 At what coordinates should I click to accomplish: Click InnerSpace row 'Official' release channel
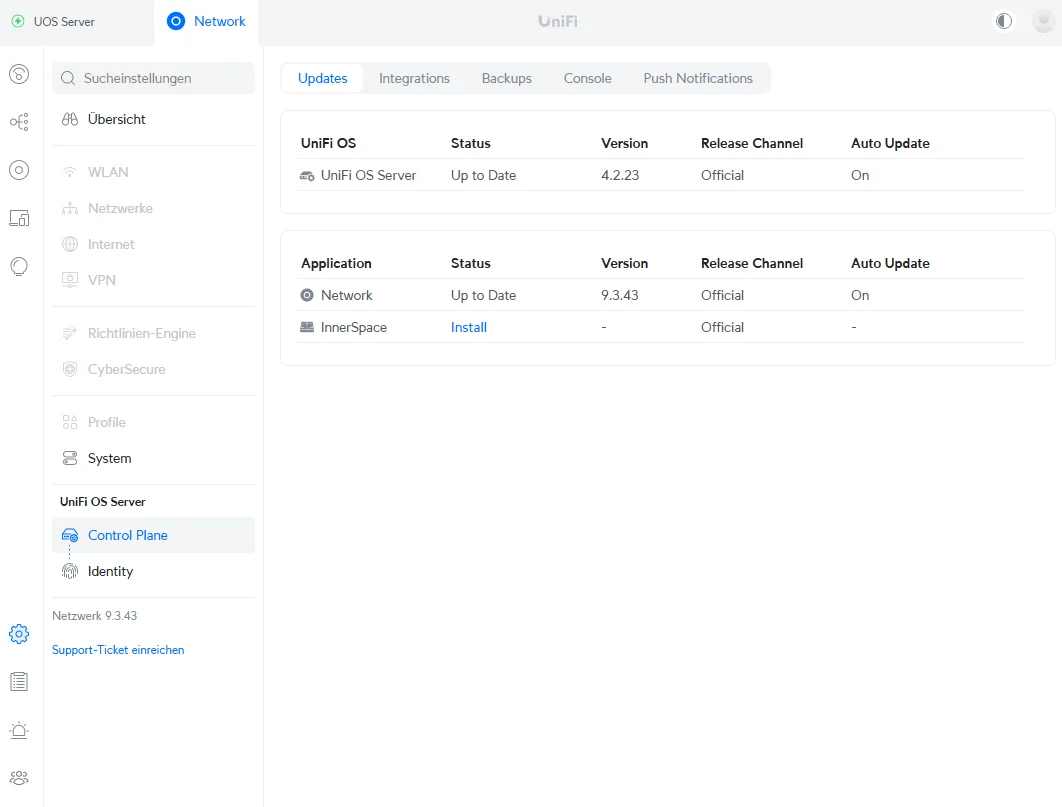(722, 327)
